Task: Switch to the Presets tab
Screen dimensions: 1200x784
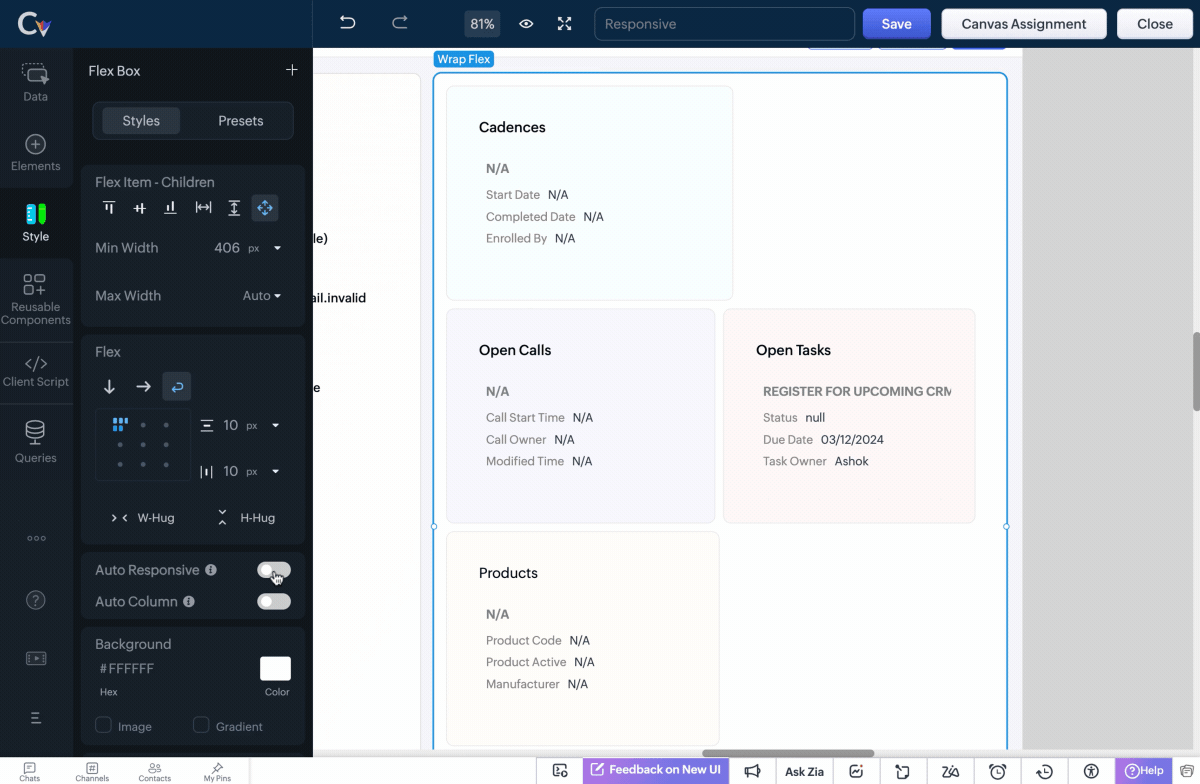Action: 240,121
